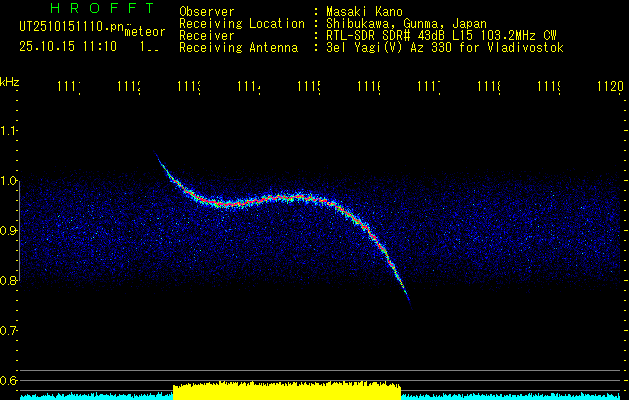Image resolution: width=629 pixels, height=400 pixels.
Task: Select the RTL-SDR receiver description text
Action: point(434,35)
